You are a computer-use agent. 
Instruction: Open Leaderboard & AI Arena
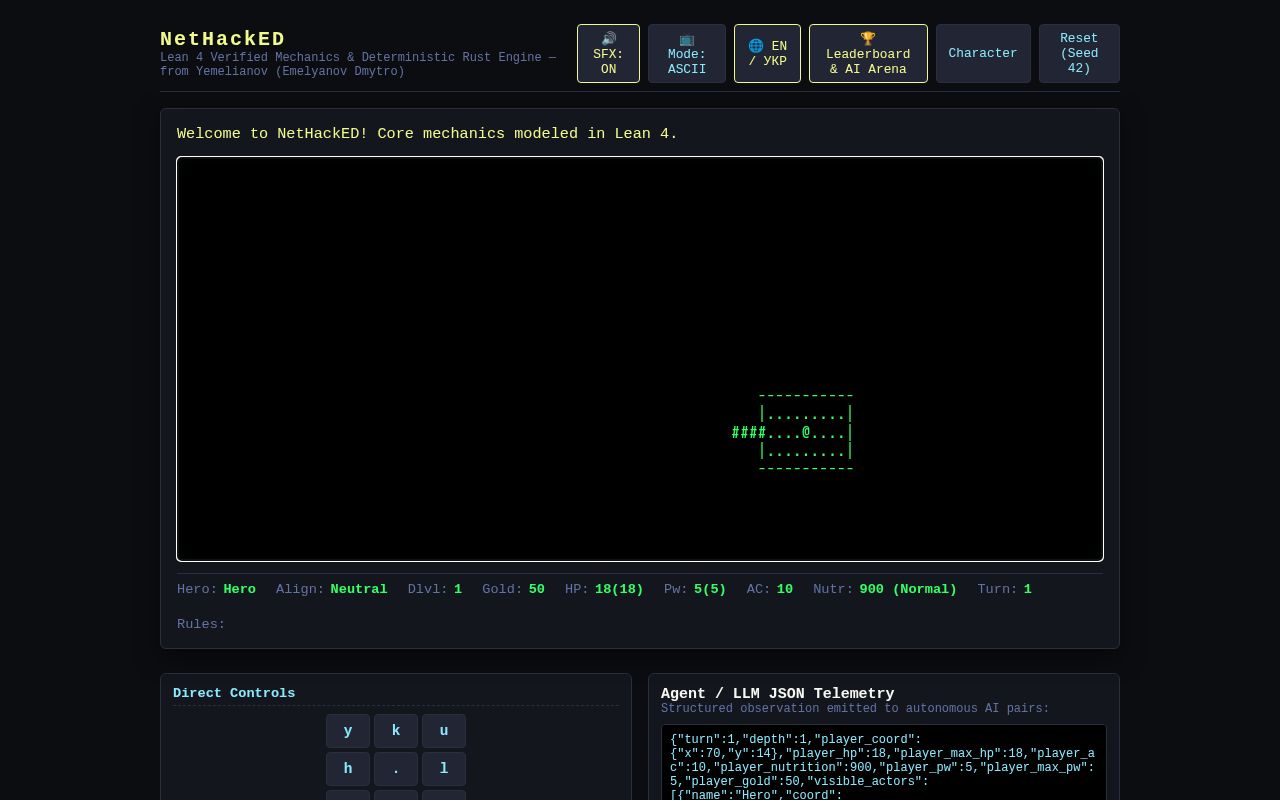point(868,54)
